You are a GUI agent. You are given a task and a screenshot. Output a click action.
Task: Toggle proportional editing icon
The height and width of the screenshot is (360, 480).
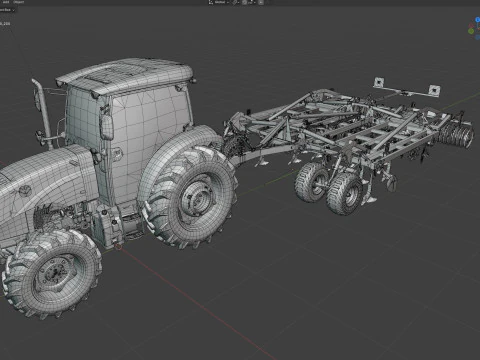pyautogui.click(x=261, y=2)
